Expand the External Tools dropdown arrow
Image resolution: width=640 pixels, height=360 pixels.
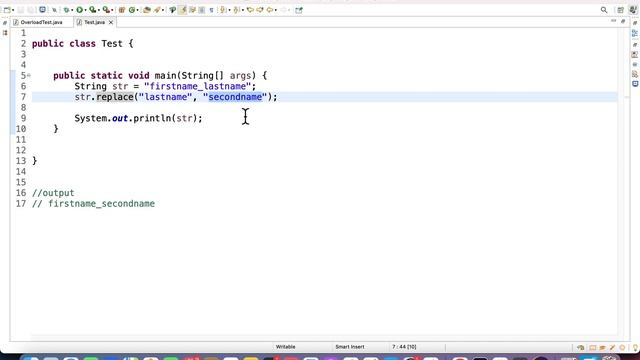pyautogui.click(x=112, y=10)
